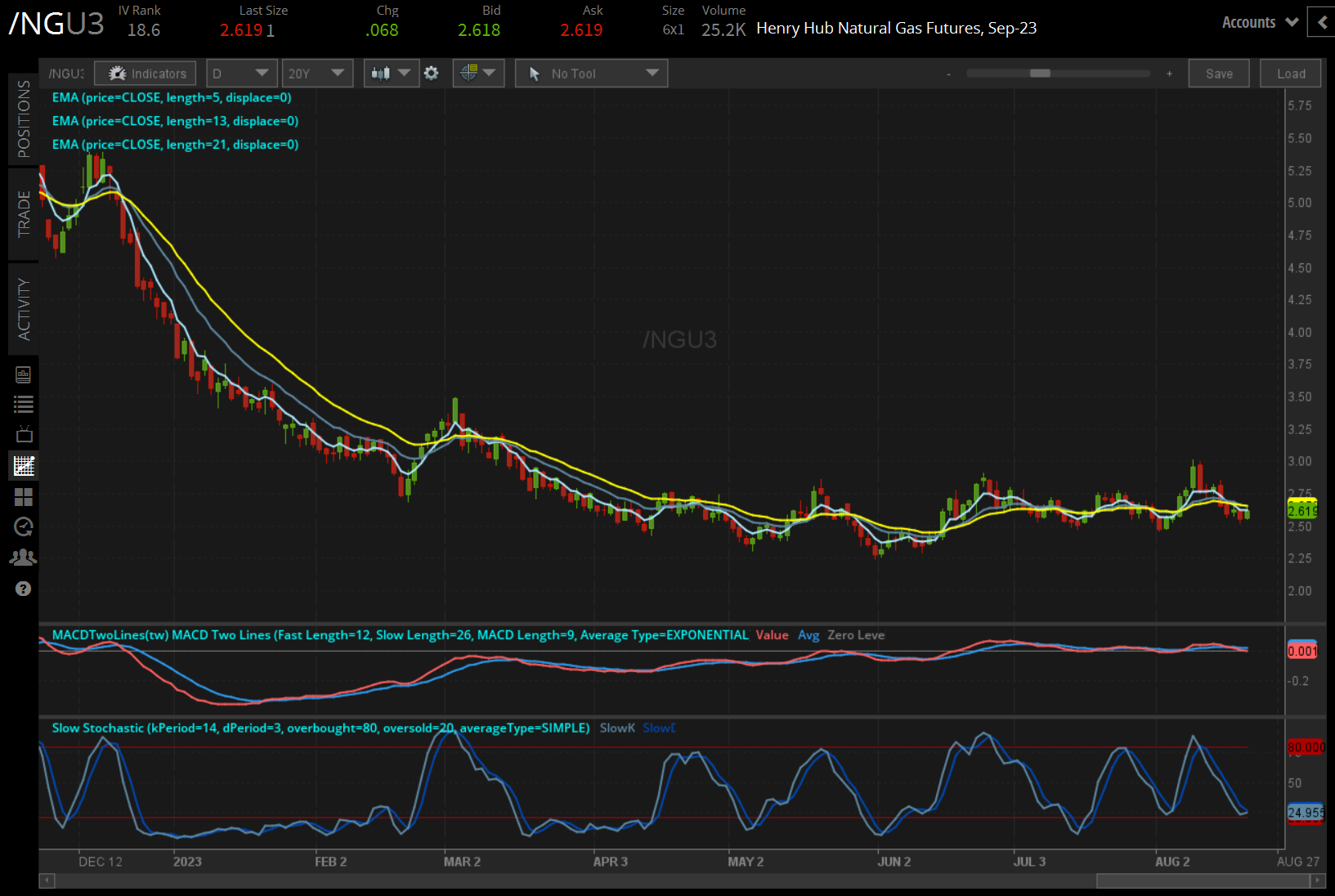Open the people follow-traders sidebar icon
This screenshot has width=1335, height=896.
click(x=23, y=558)
